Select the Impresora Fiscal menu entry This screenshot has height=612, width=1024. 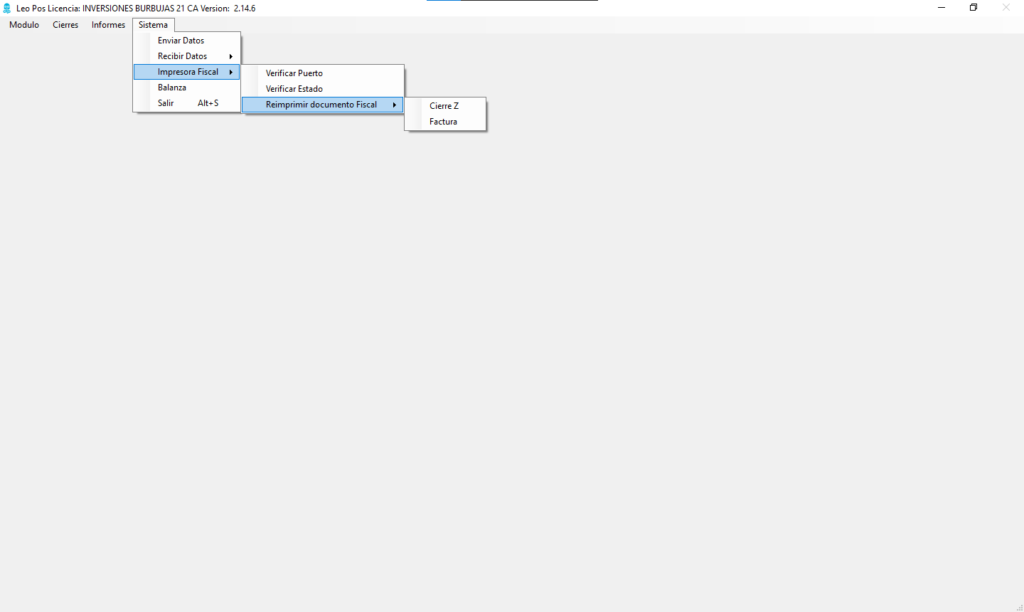(187, 72)
